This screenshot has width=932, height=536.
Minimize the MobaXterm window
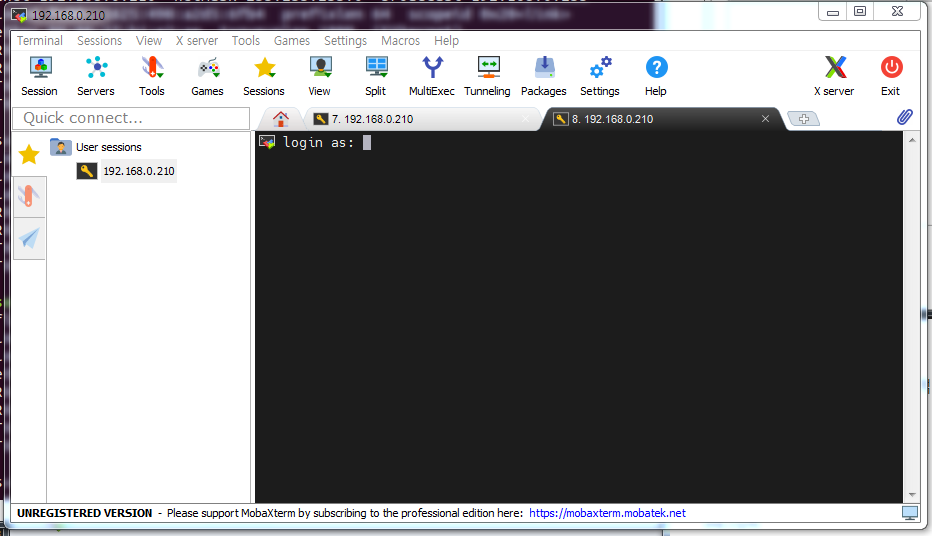pos(833,12)
